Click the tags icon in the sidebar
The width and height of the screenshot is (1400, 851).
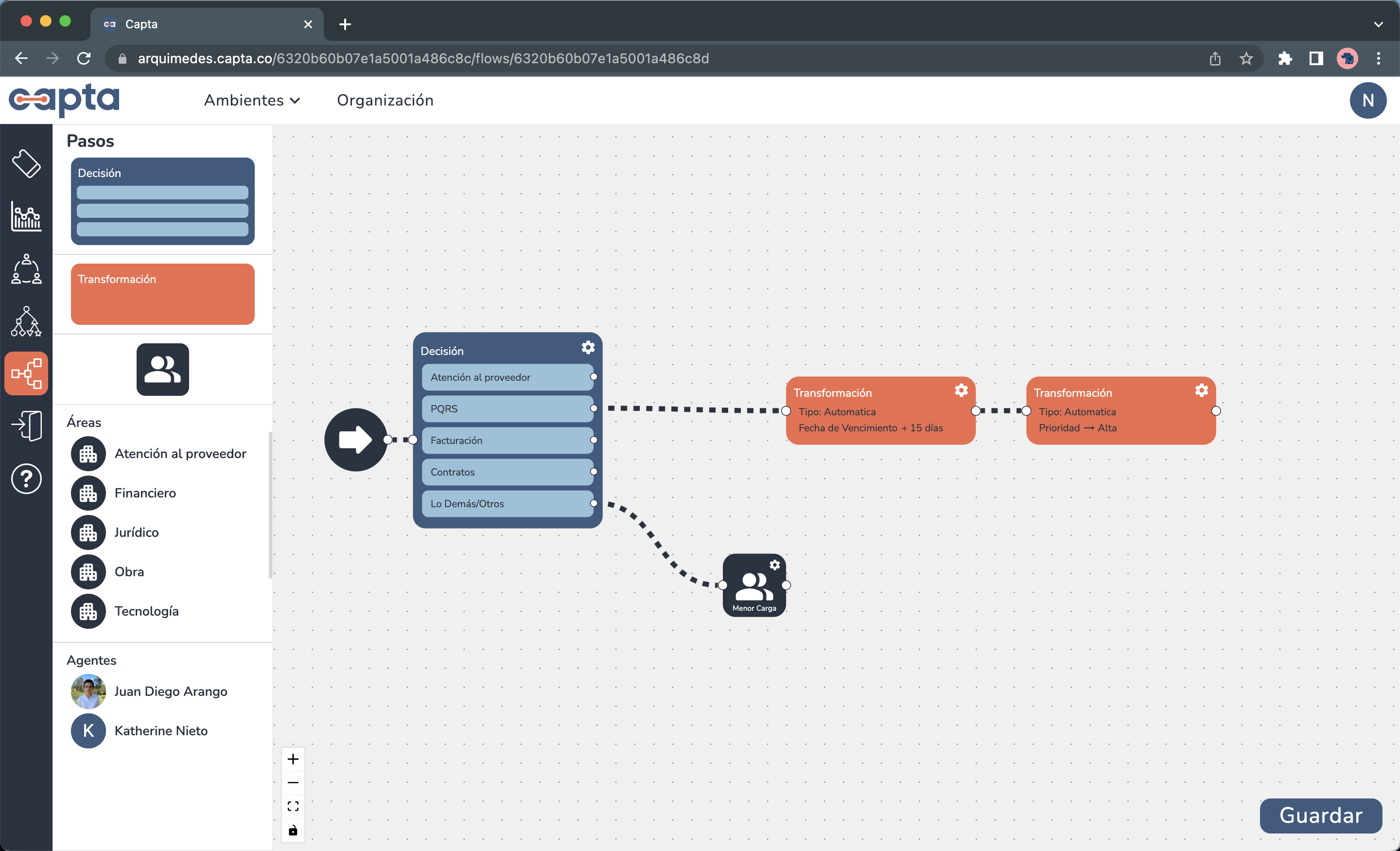[26, 164]
